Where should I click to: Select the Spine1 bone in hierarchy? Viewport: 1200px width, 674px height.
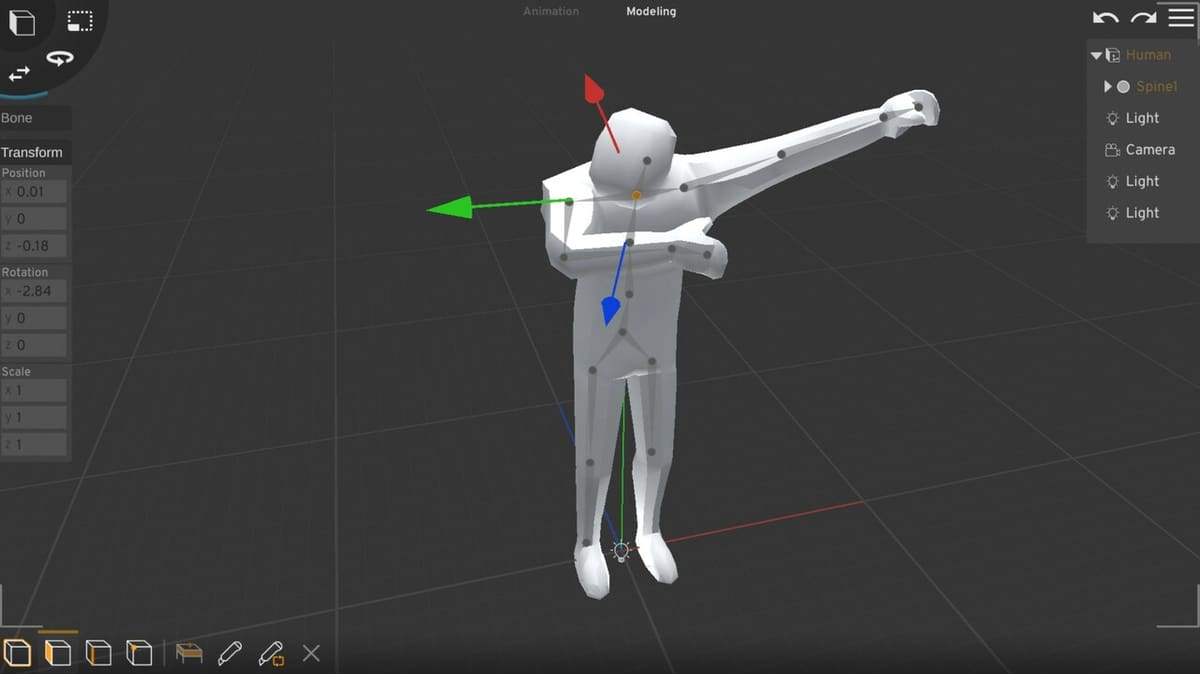click(x=1156, y=87)
